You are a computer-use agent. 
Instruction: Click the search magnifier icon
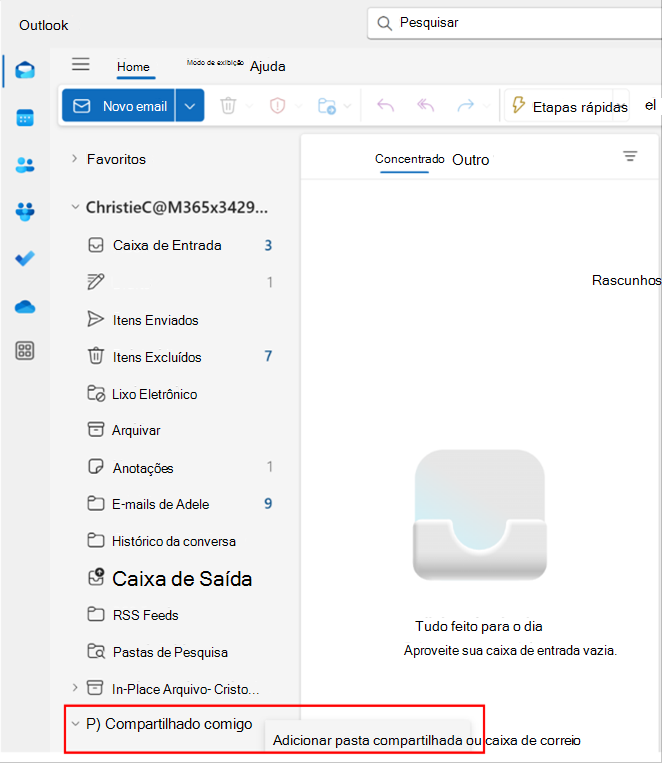[x=385, y=23]
